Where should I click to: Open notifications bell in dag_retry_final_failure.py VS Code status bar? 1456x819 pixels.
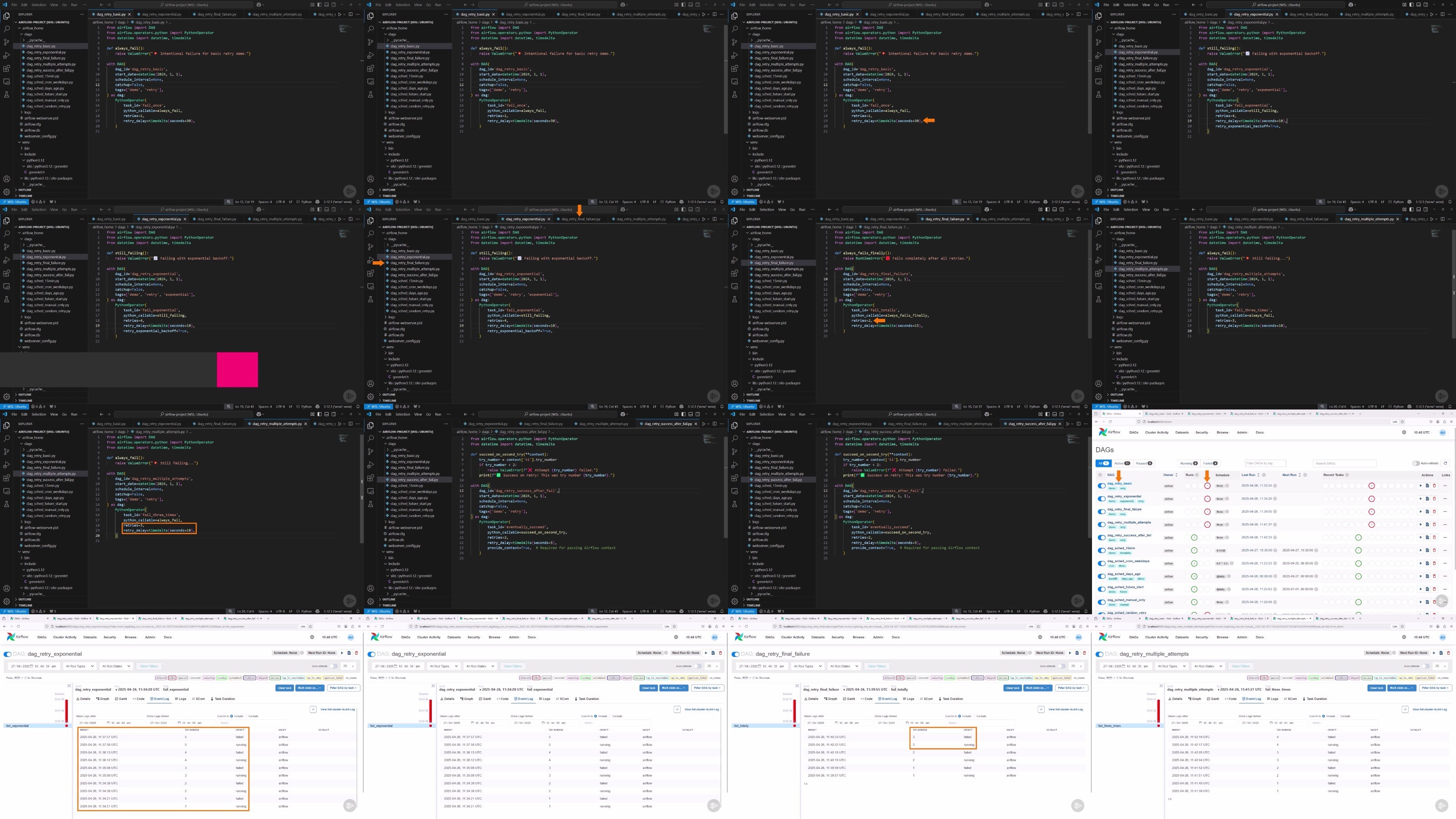coord(1086,406)
